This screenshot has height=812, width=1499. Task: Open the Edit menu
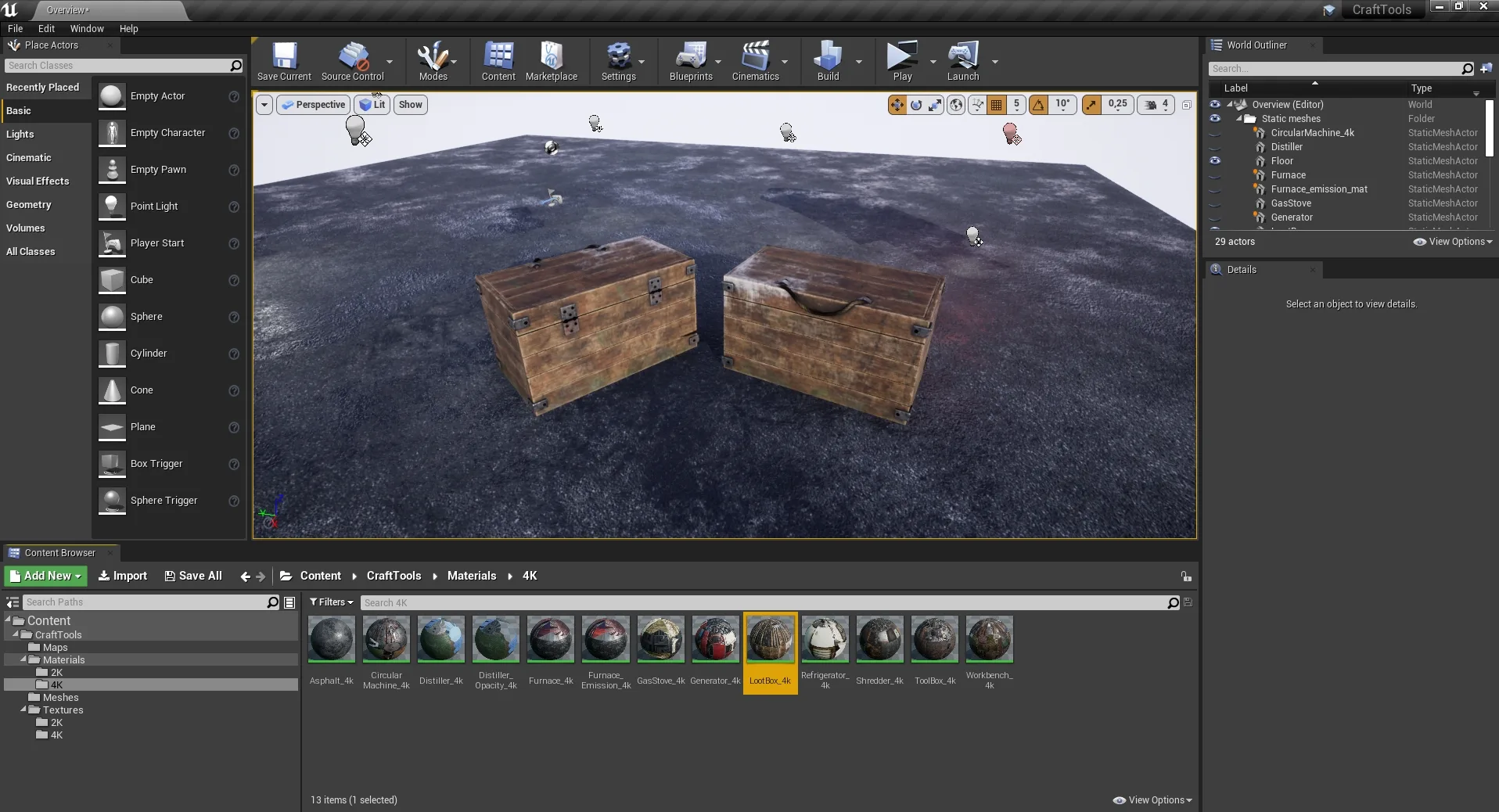coord(46,29)
